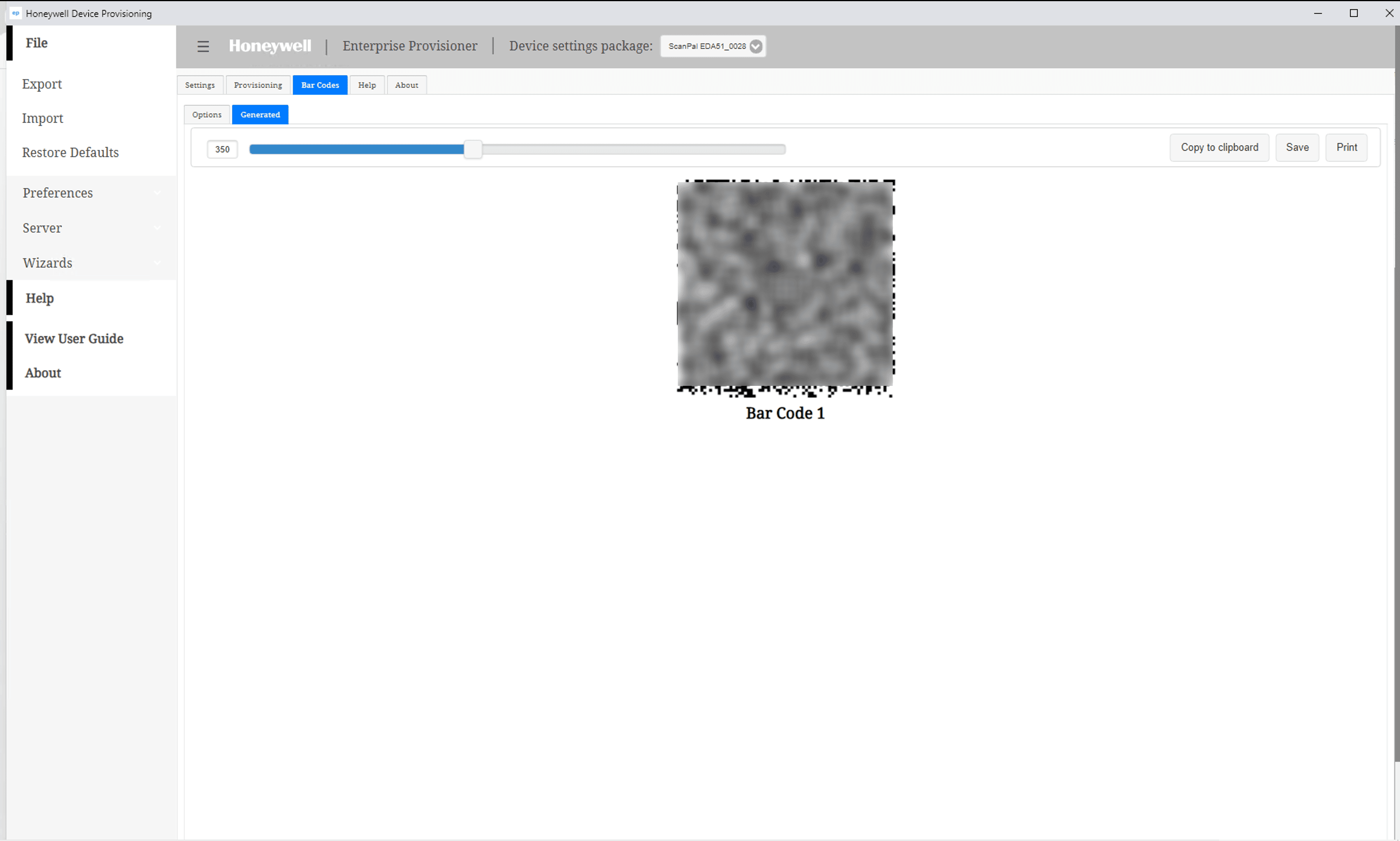Print the bar code
The width and height of the screenshot is (1400, 841).
tap(1346, 147)
